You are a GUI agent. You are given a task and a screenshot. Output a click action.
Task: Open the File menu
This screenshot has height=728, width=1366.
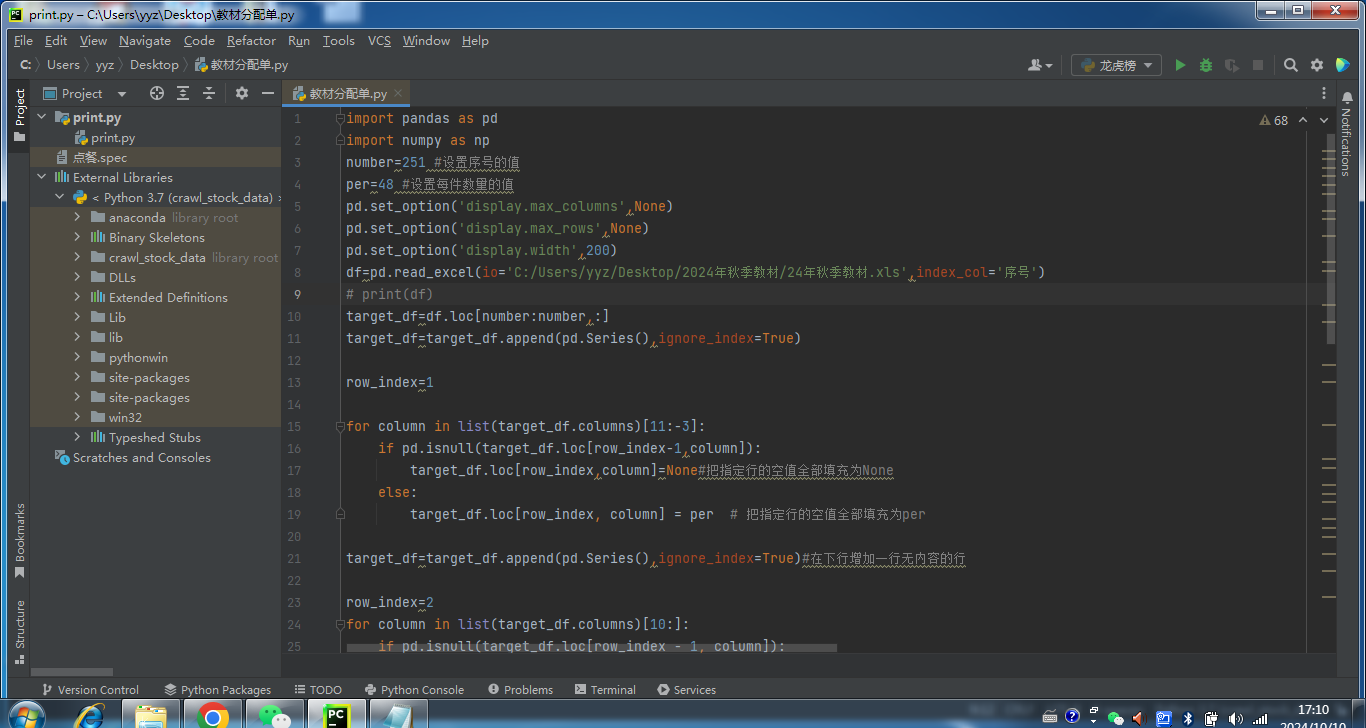[x=23, y=41]
